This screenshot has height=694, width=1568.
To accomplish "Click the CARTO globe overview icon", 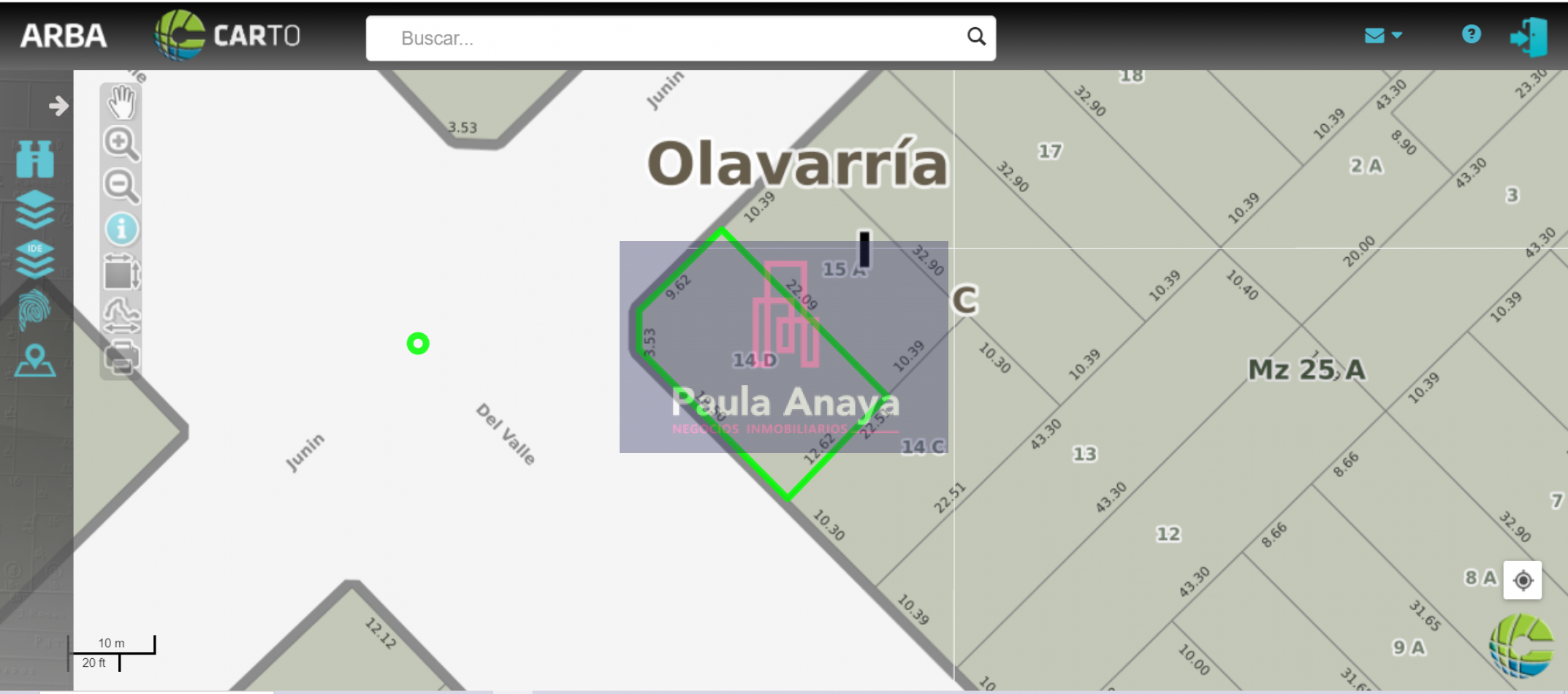I will (1522, 646).
